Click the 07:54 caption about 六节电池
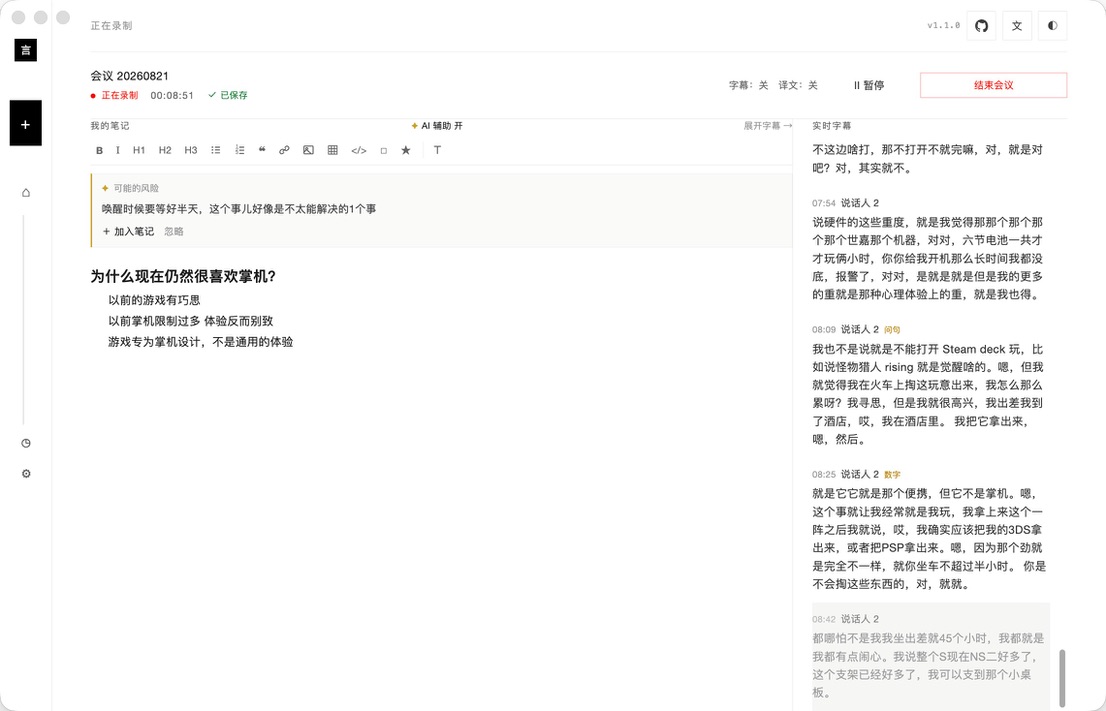The width and height of the screenshot is (1106, 711). (x=928, y=258)
